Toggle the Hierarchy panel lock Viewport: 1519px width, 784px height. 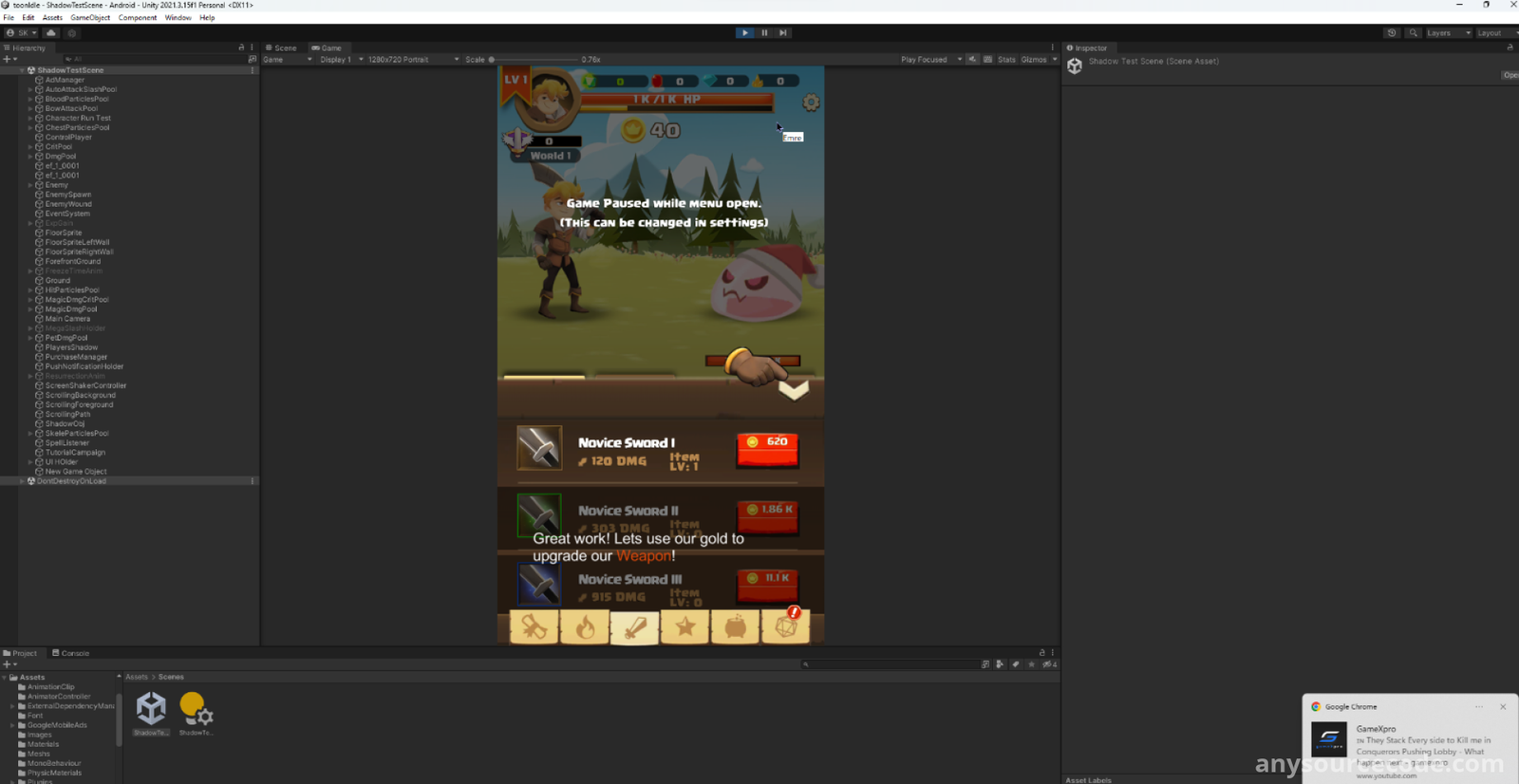[x=241, y=47]
